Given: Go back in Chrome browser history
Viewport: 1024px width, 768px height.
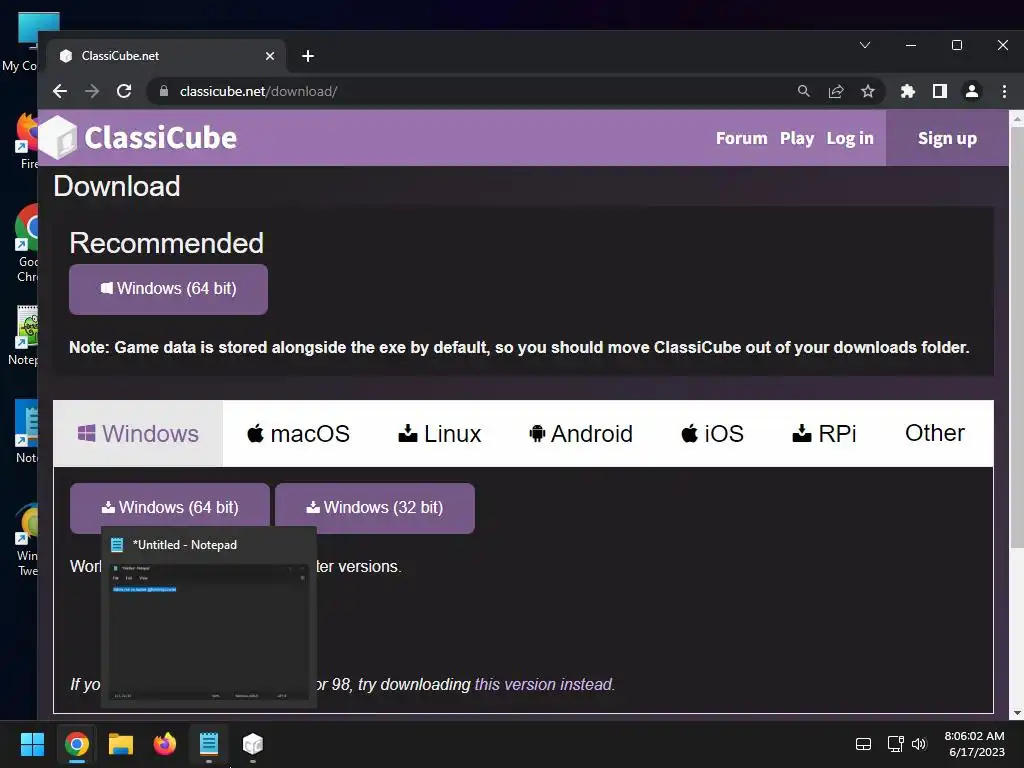Looking at the screenshot, I should (x=60, y=91).
